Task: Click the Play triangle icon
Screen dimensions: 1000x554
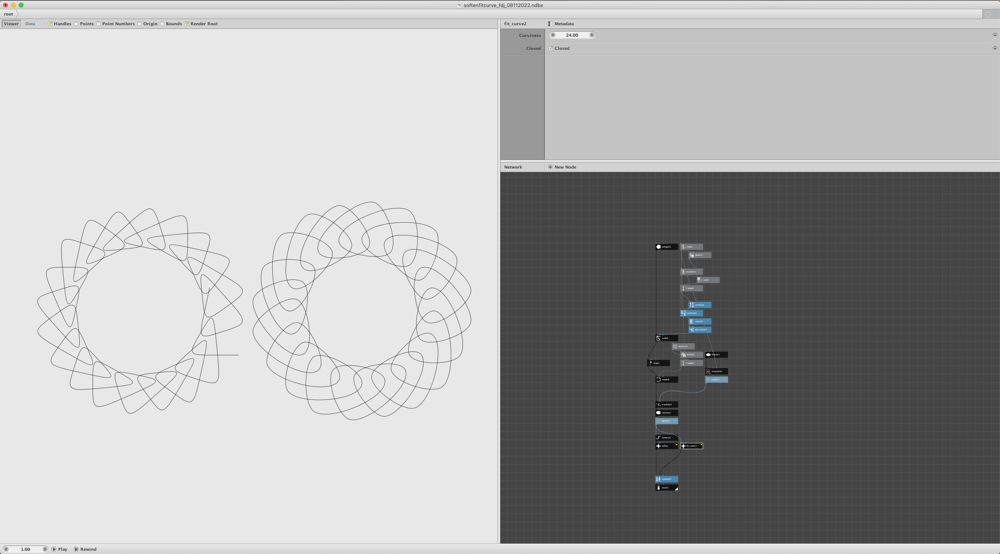Action: [54, 549]
